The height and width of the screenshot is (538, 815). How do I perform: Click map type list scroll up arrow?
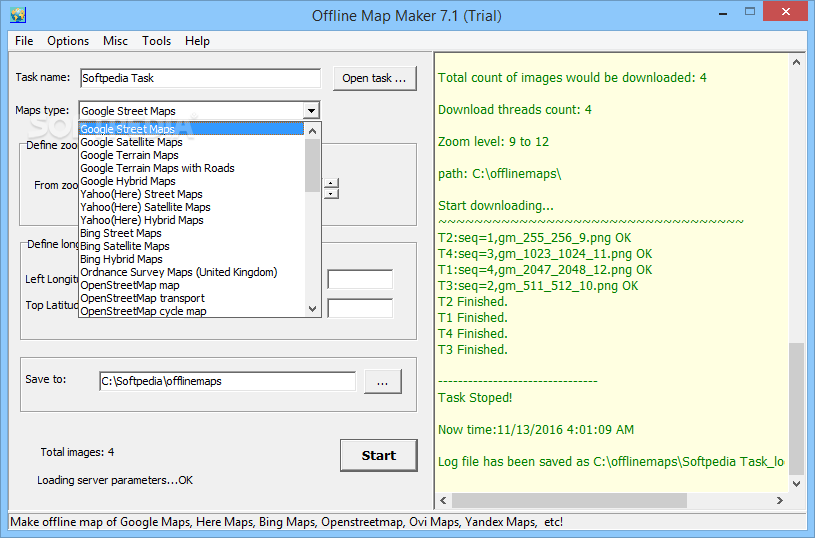[312, 131]
